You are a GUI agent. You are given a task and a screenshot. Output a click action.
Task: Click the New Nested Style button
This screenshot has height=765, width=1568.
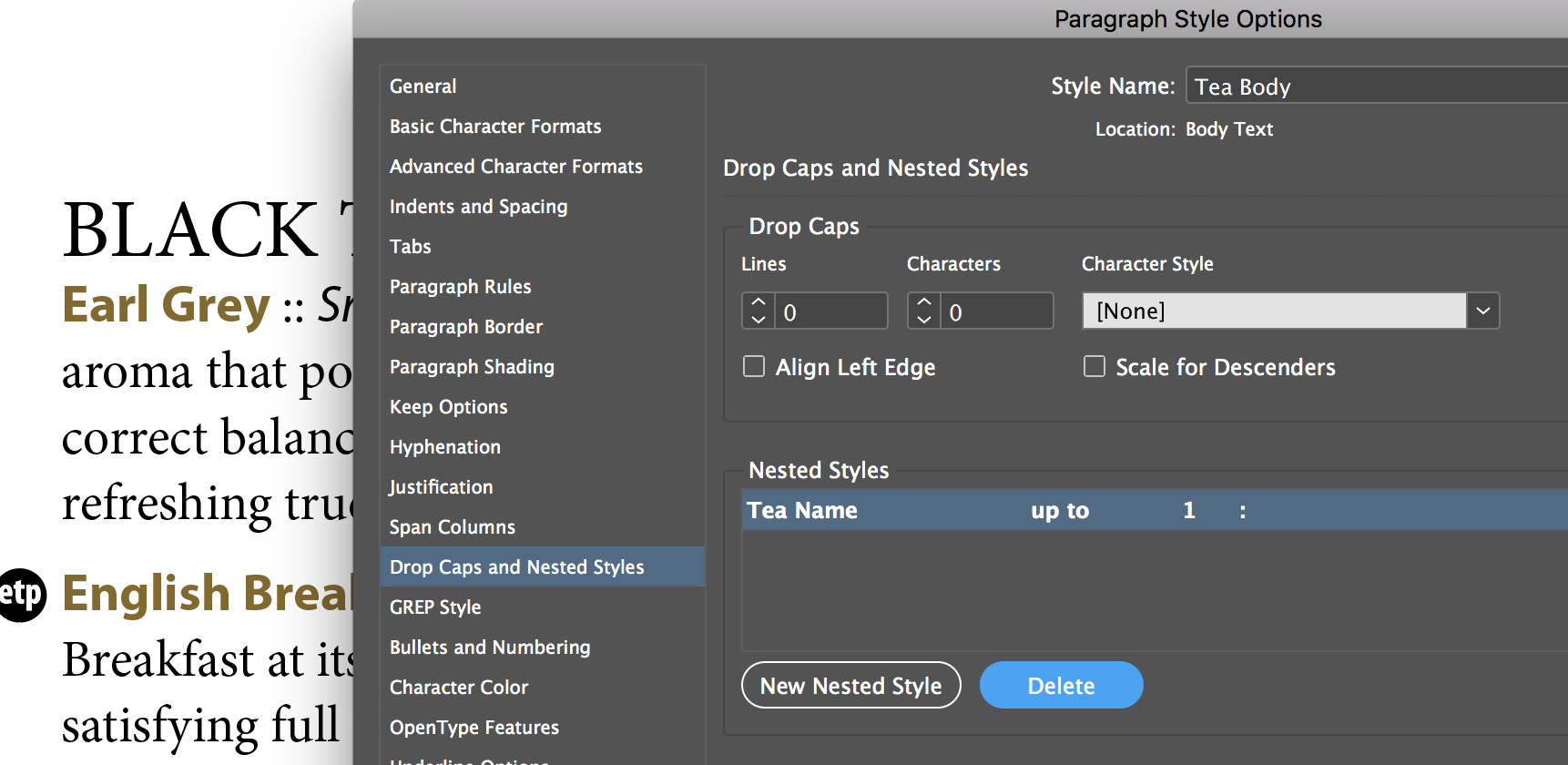(x=851, y=685)
